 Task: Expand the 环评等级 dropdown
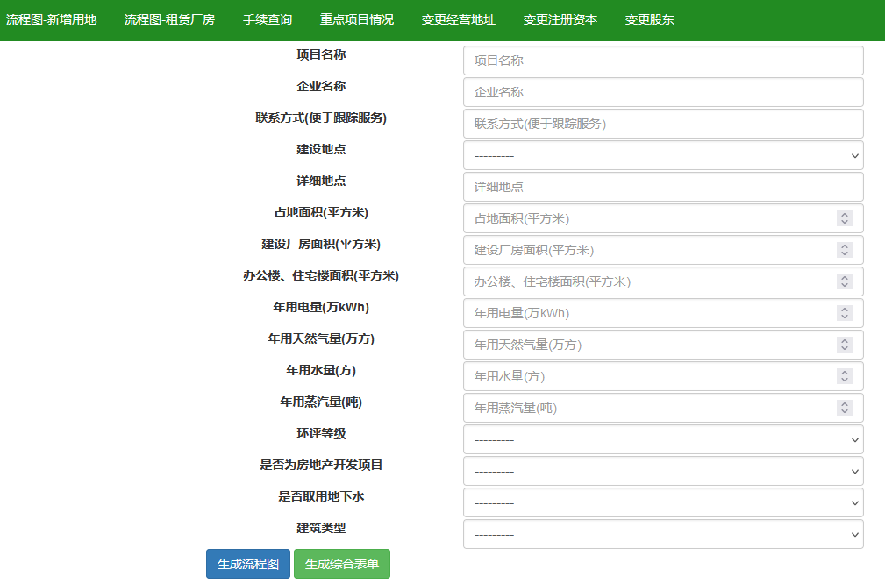663,440
